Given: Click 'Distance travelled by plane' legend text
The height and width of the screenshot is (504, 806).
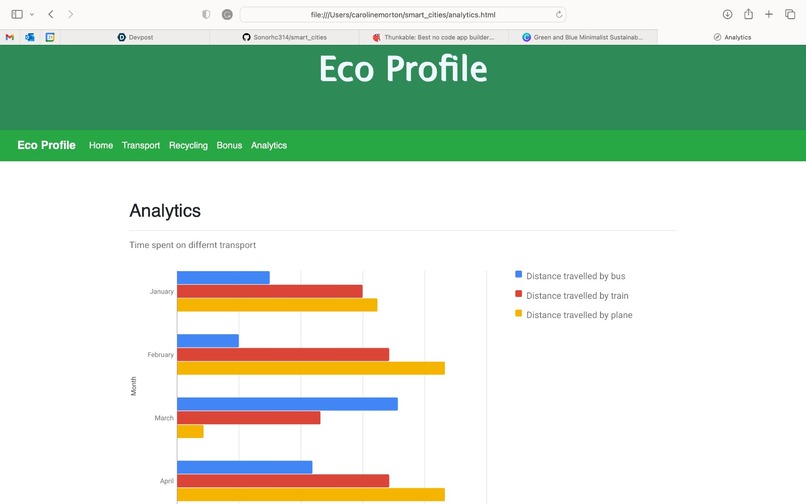Looking at the screenshot, I should [579, 315].
